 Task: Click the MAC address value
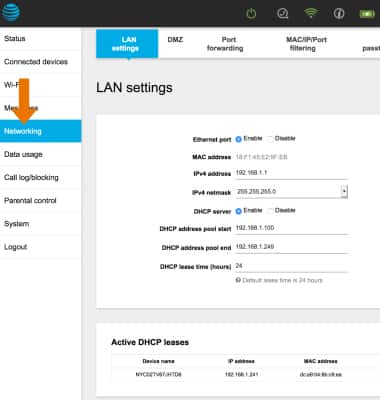[x=261, y=157]
